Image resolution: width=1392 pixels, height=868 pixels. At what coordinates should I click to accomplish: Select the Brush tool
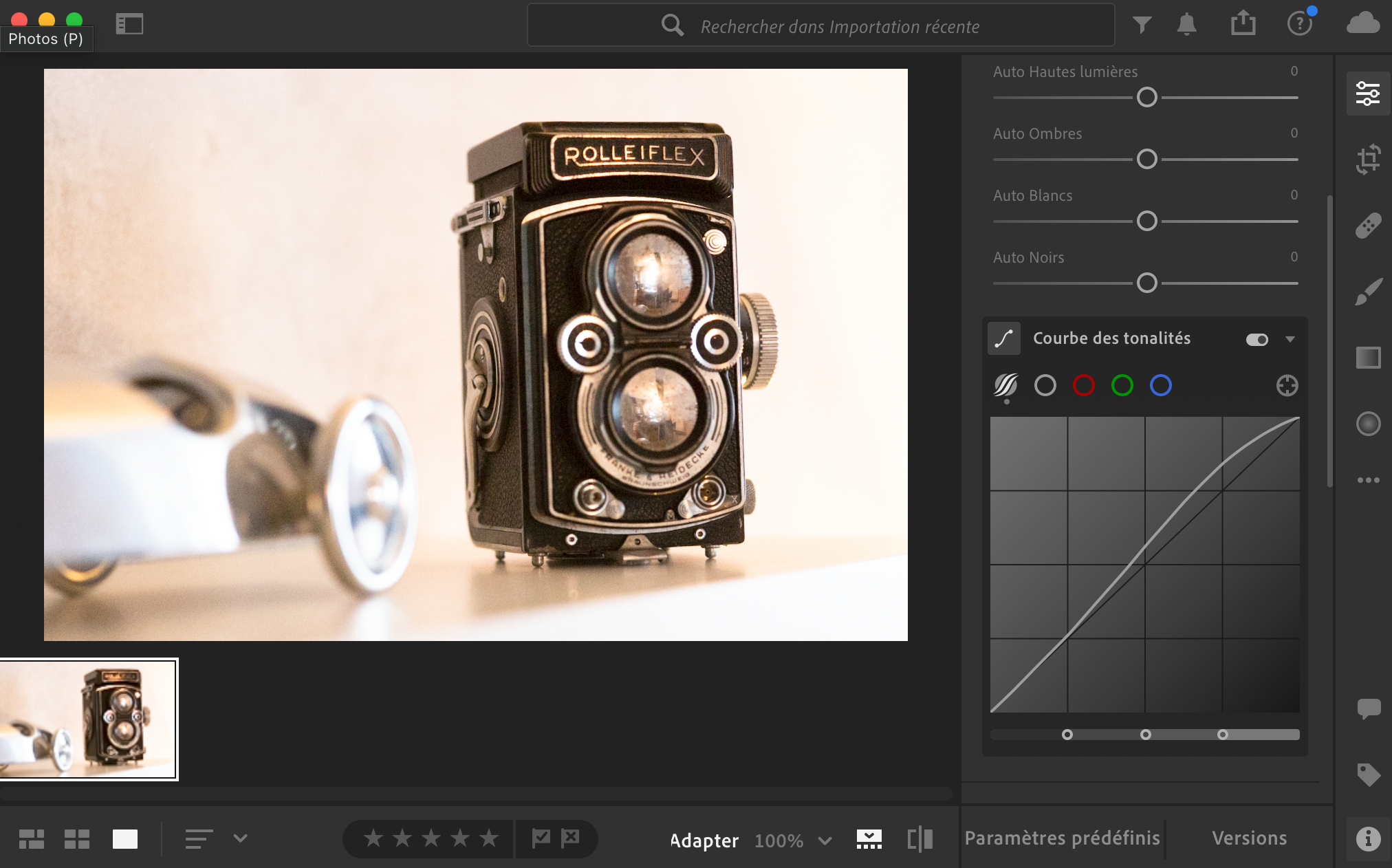pos(1368,292)
